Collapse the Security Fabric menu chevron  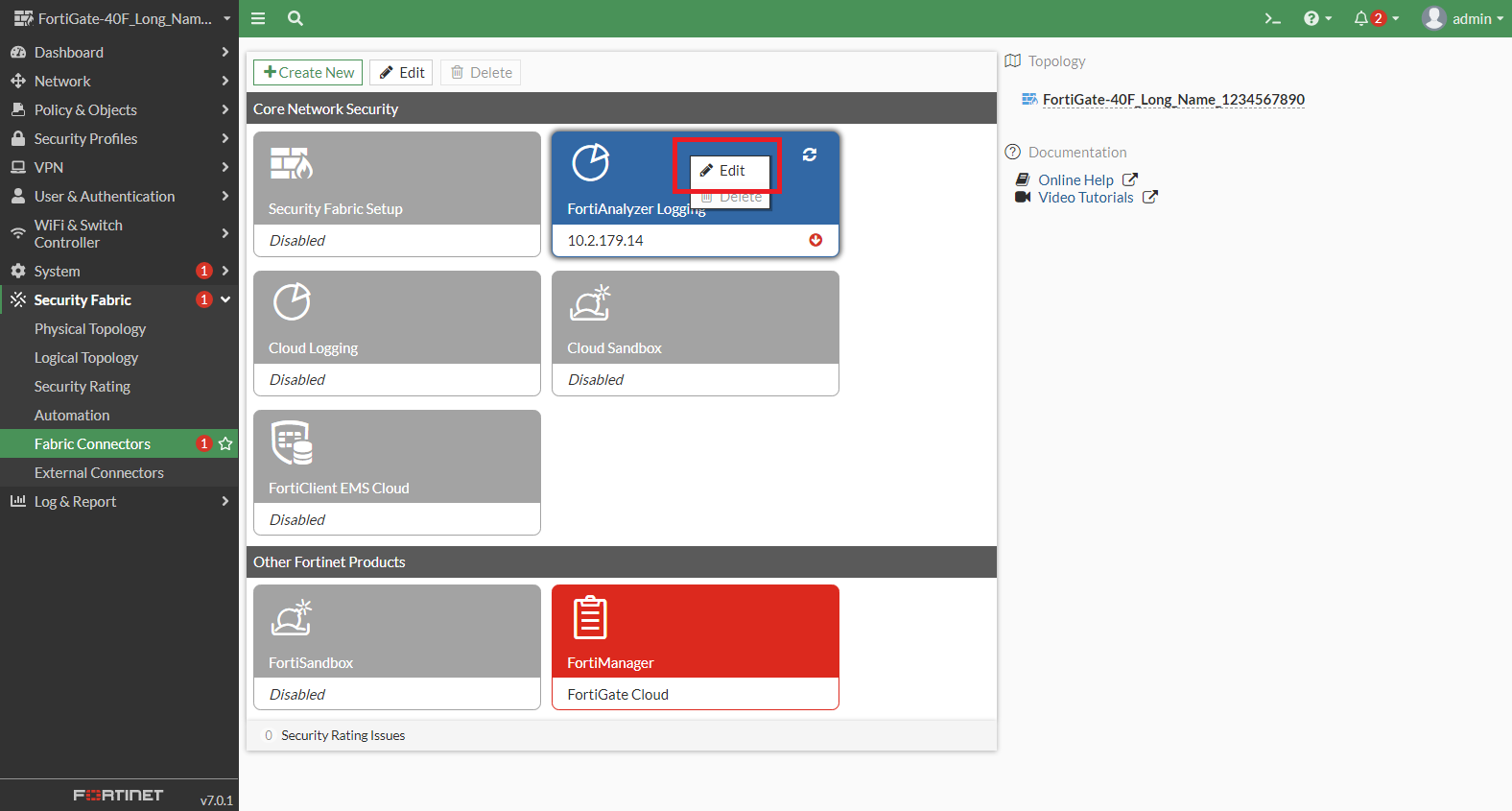pos(225,299)
